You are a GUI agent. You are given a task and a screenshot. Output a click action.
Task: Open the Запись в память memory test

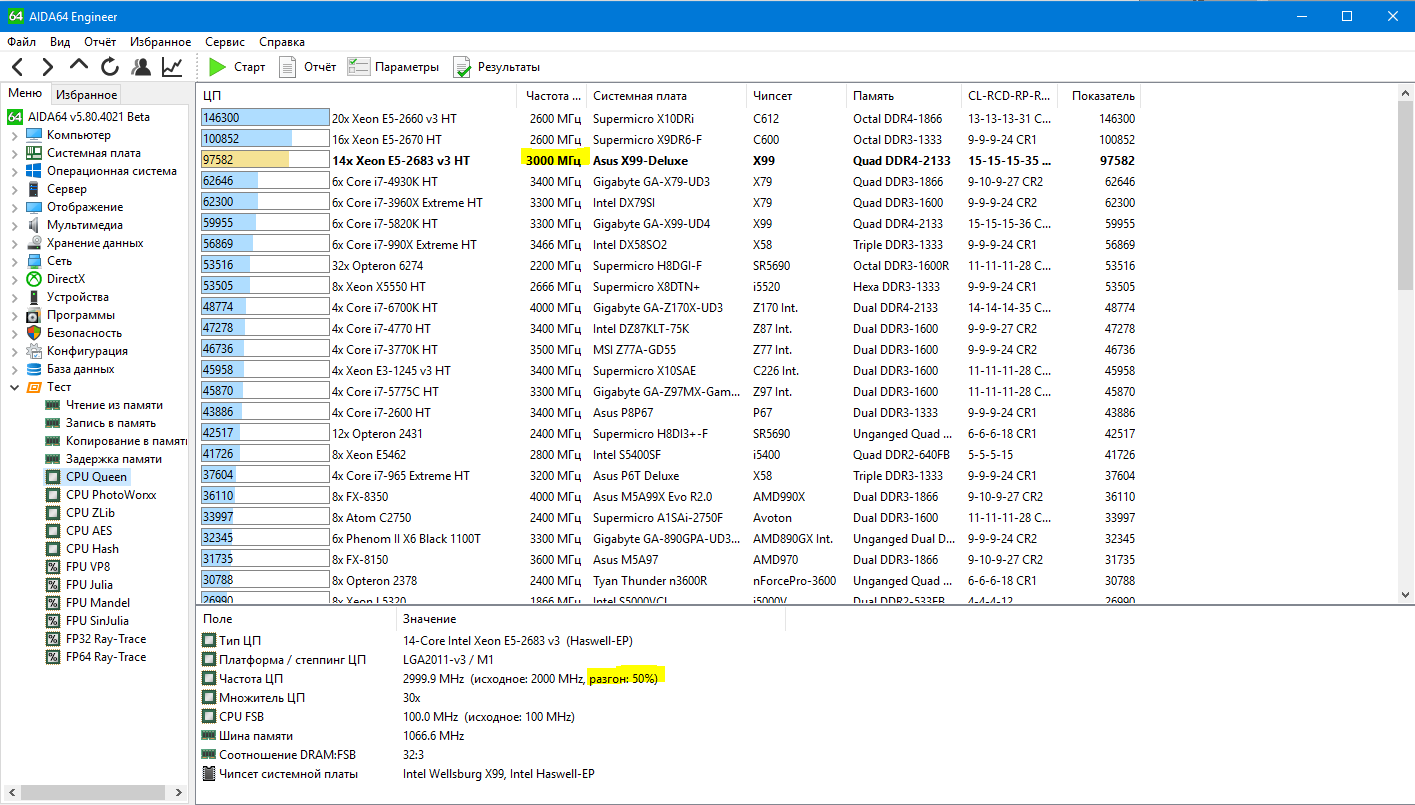[x=101, y=423]
